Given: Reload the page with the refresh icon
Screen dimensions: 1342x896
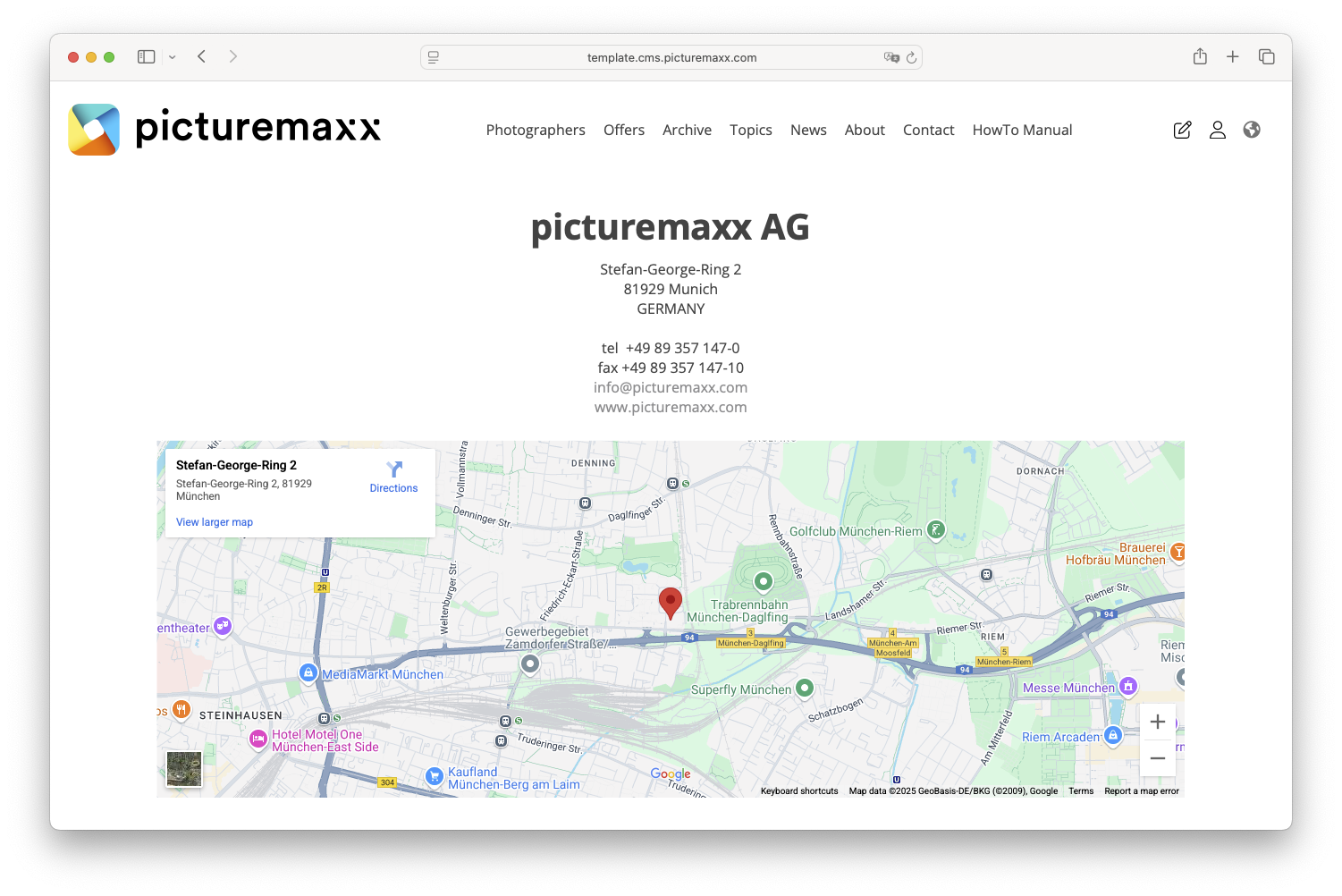Looking at the screenshot, I should click(x=912, y=57).
